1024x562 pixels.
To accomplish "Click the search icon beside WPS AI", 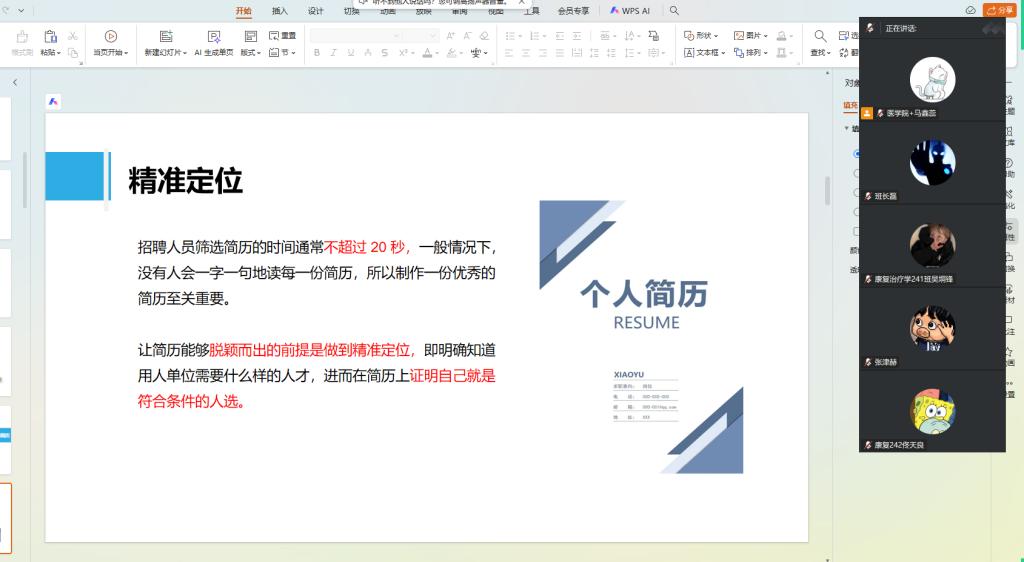I will coord(674,10).
